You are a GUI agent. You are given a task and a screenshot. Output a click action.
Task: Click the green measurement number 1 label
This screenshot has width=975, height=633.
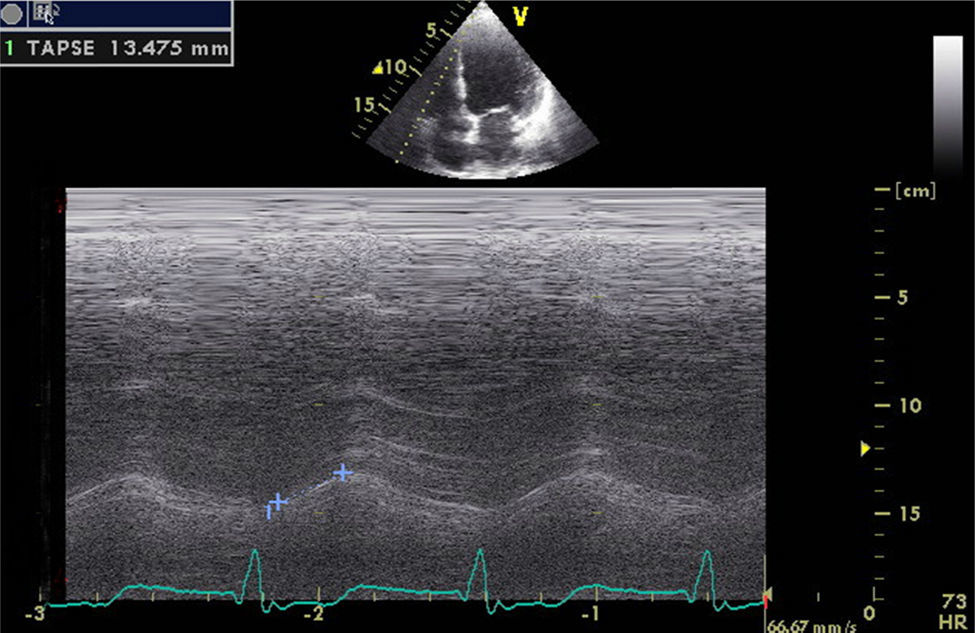[x=9, y=47]
